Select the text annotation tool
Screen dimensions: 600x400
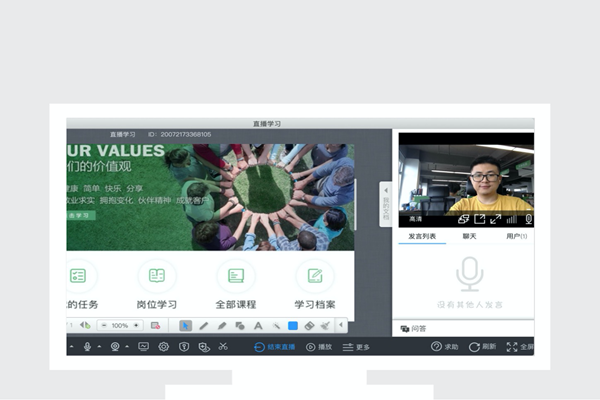coord(258,326)
